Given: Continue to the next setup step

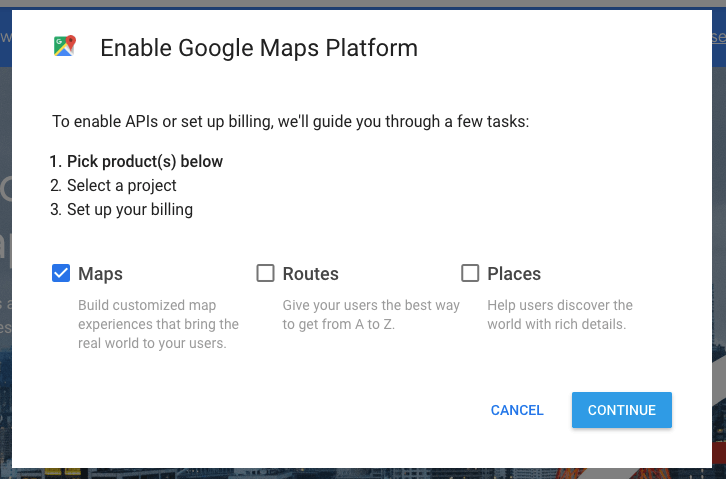Looking at the screenshot, I should (621, 410).
